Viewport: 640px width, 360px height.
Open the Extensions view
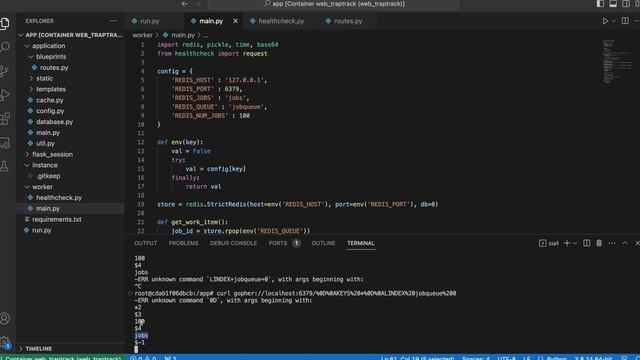tap(5, 119)
